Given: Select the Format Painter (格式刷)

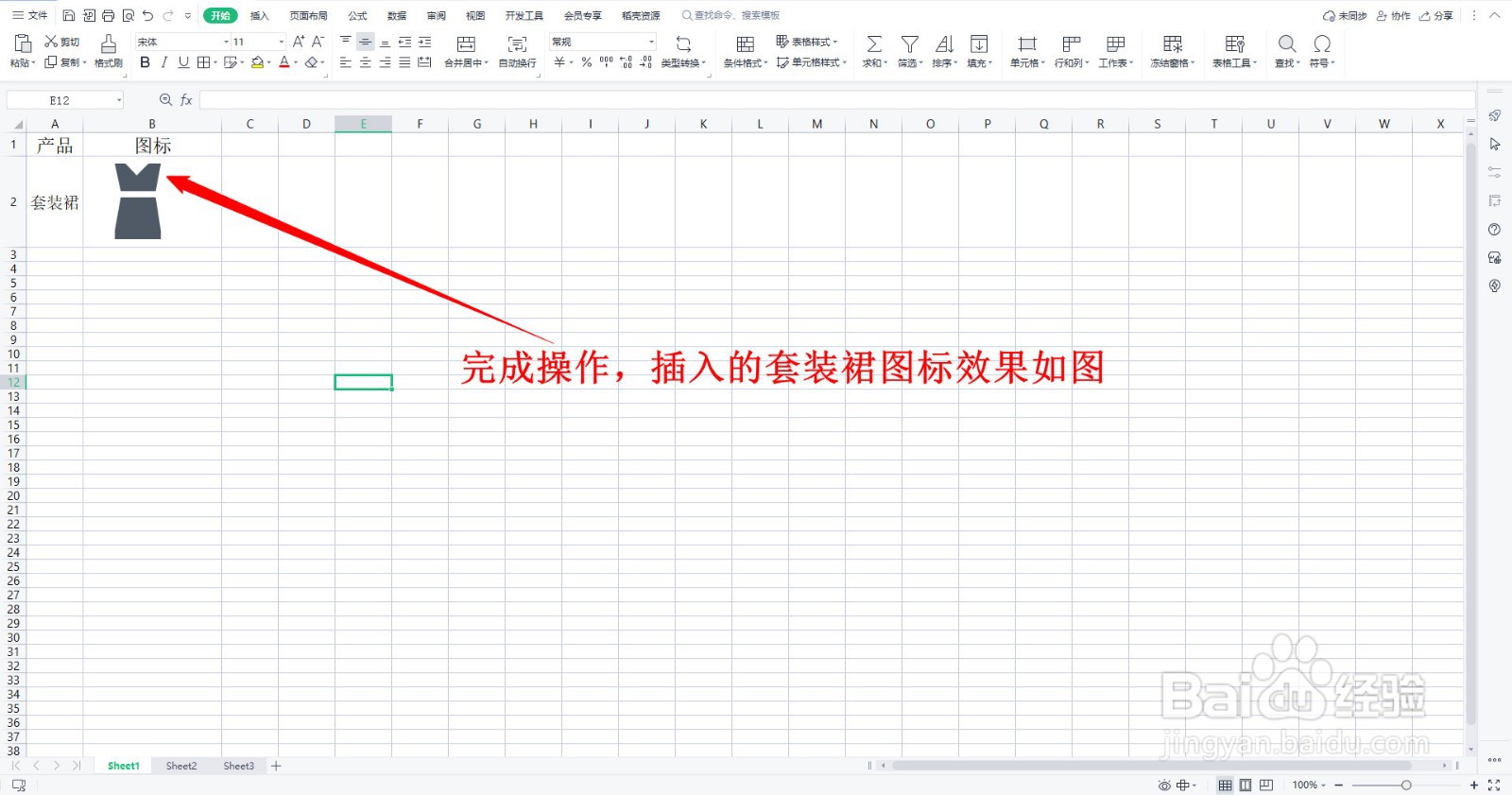Looking at the screenshot, I should [109, 51].
